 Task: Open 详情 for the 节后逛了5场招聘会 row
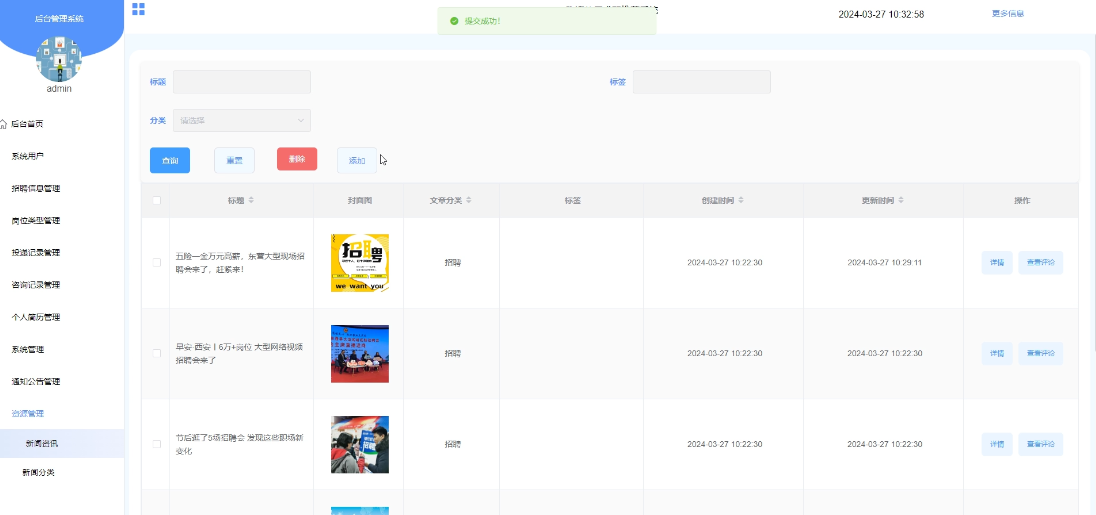click(x=997, y=444)
